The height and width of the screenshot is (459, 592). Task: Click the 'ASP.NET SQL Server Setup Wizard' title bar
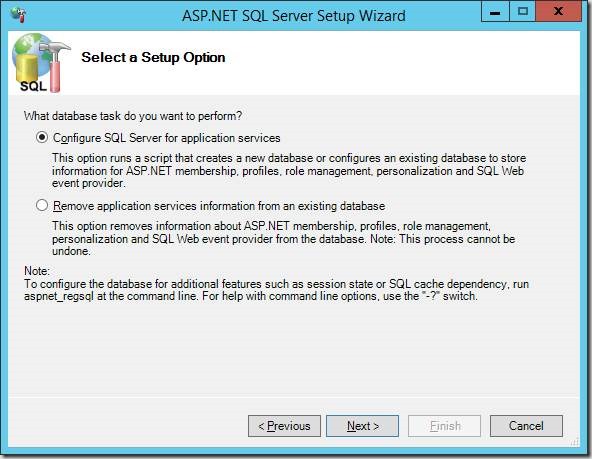(x=294, y=16)
